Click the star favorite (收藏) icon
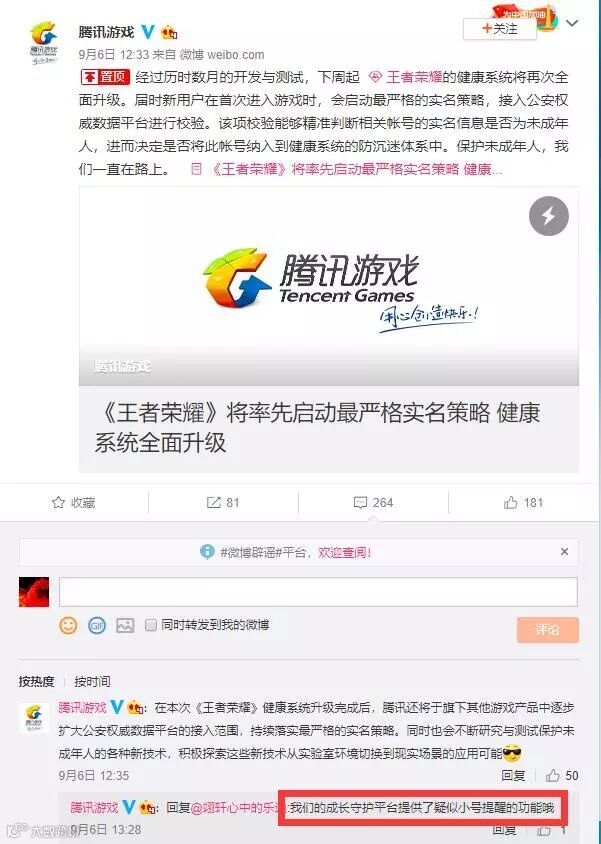Viewport: 601px width, 844px height. pos(58,502)
